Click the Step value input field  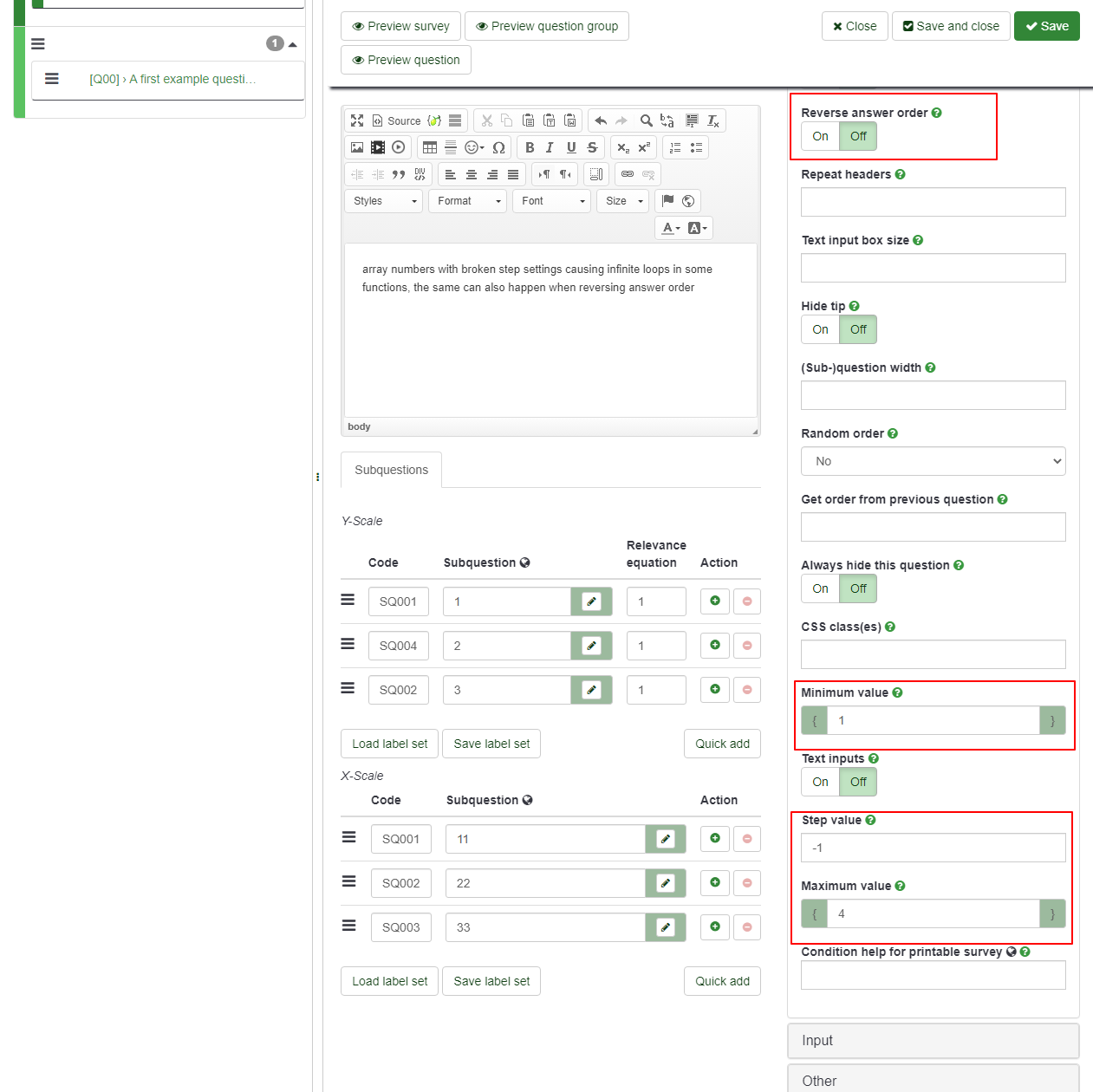tap(933, 848)
